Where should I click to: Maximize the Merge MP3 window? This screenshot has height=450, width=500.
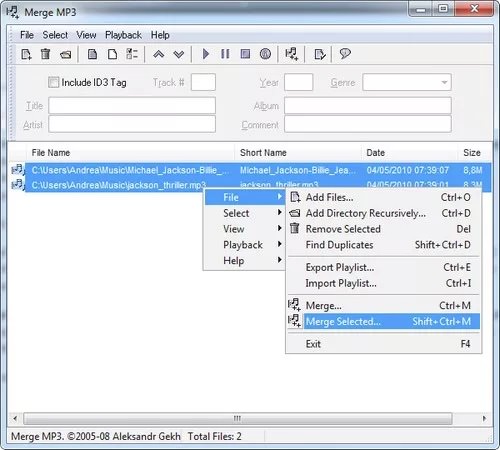click(443, 9)
